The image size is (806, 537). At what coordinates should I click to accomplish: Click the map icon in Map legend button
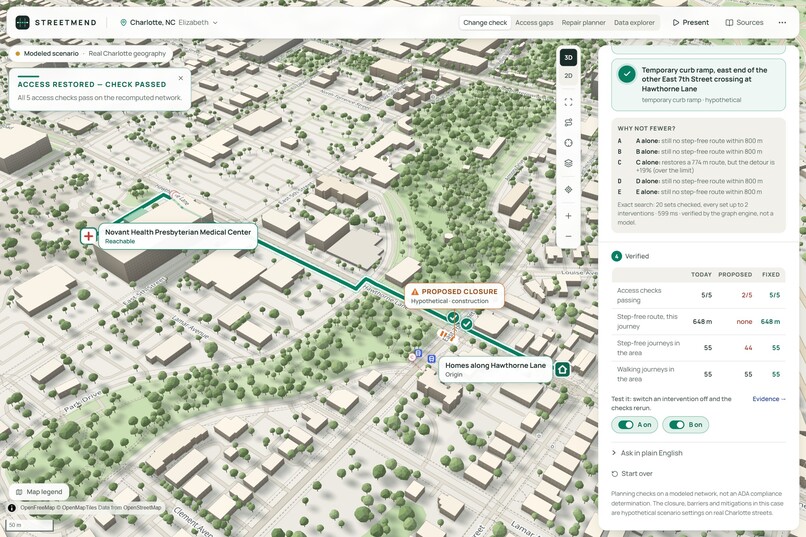tap(19, 492)
